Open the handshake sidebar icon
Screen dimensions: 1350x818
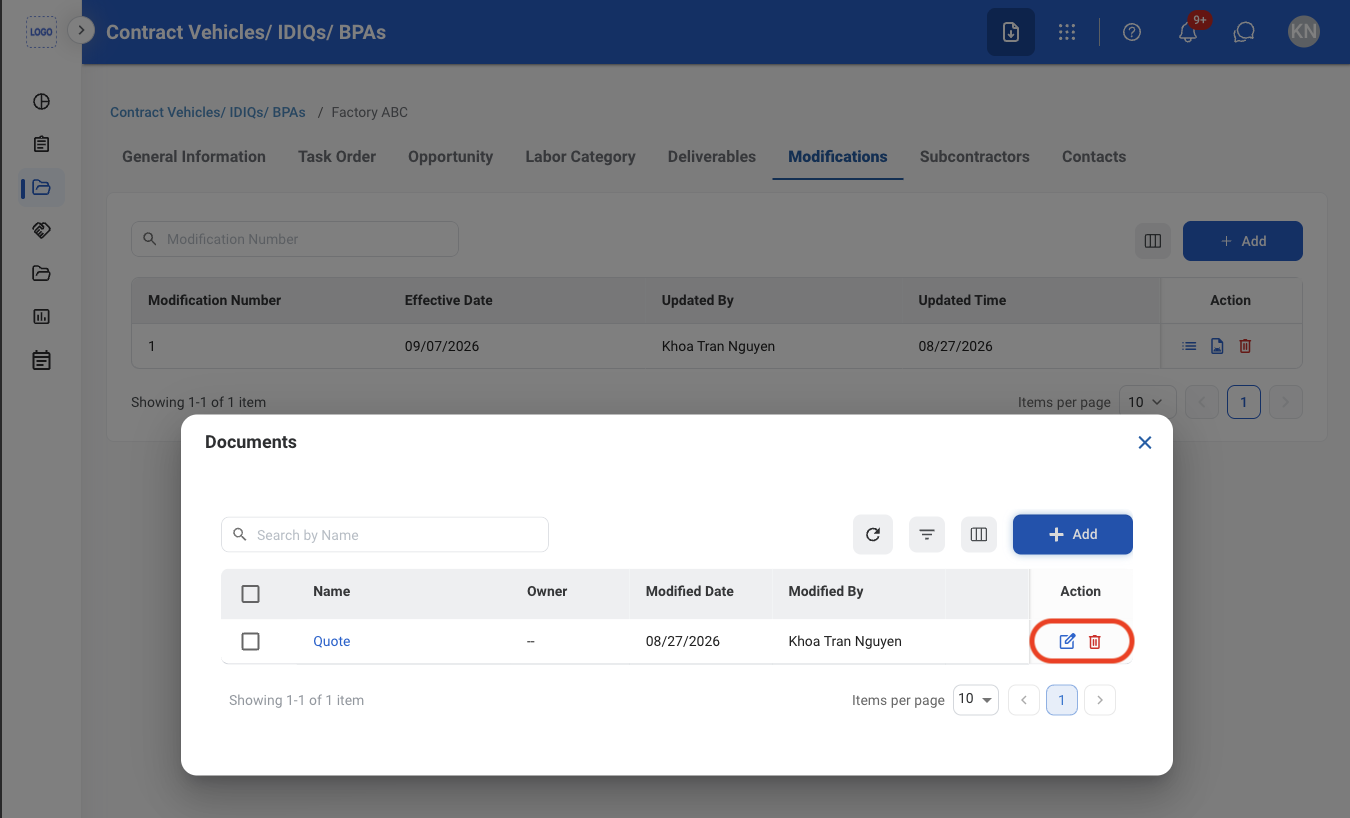tap(41, 230)
